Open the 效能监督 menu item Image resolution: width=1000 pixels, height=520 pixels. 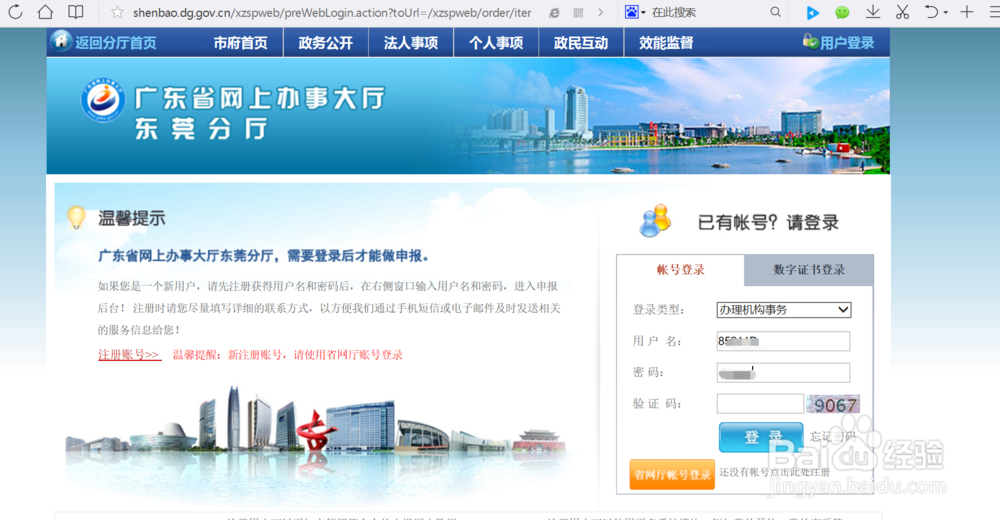666,43
